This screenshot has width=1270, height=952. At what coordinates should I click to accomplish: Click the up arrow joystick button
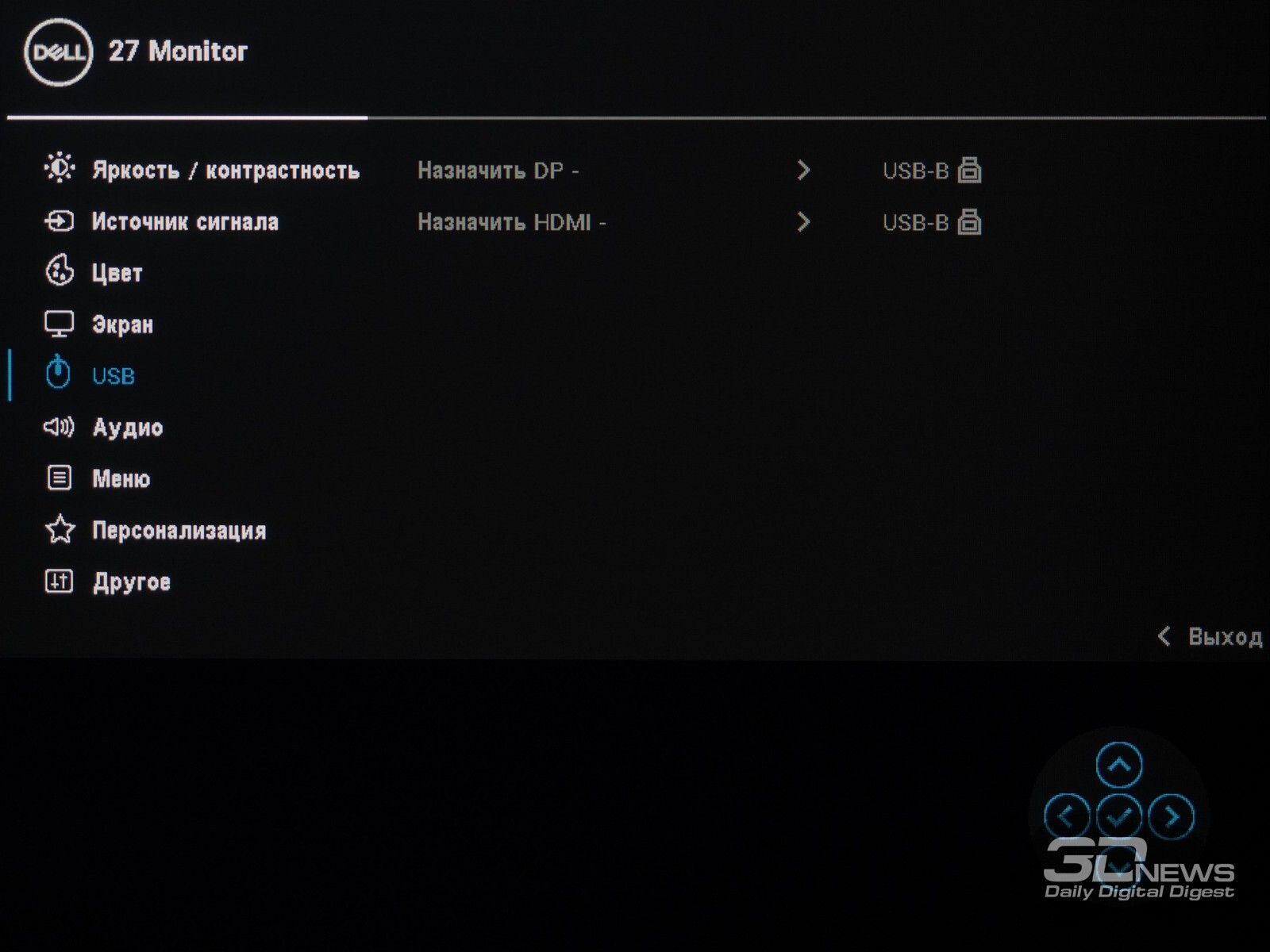coord(1119,765)
